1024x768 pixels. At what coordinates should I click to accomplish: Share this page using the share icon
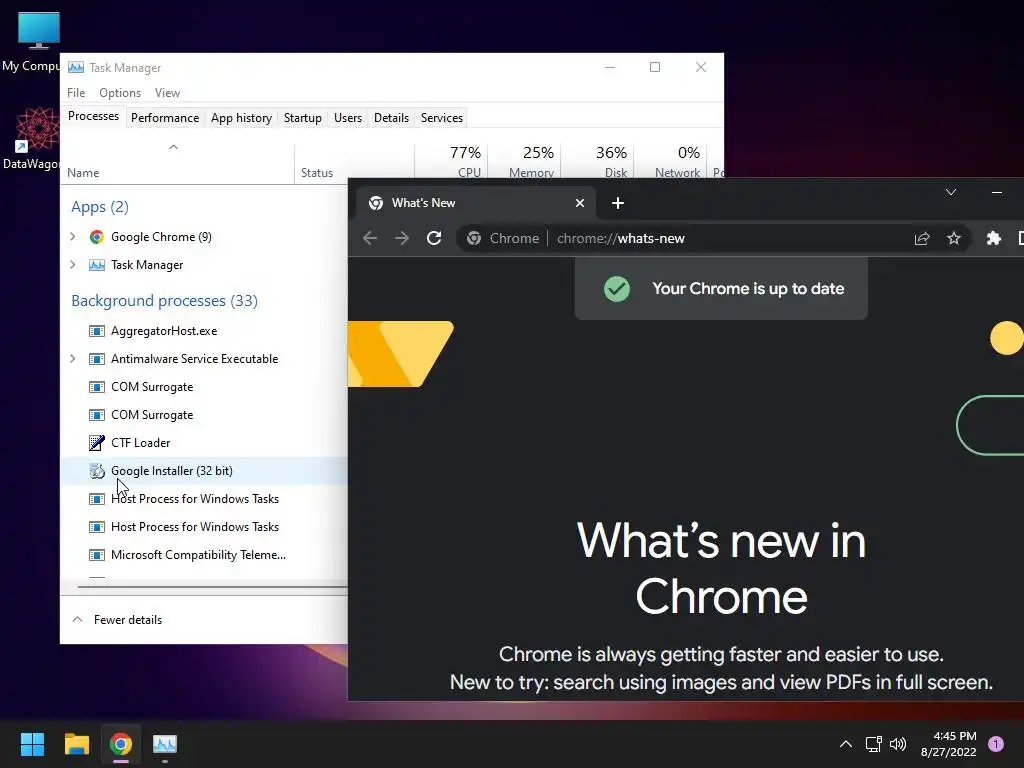tap(921, 238)
